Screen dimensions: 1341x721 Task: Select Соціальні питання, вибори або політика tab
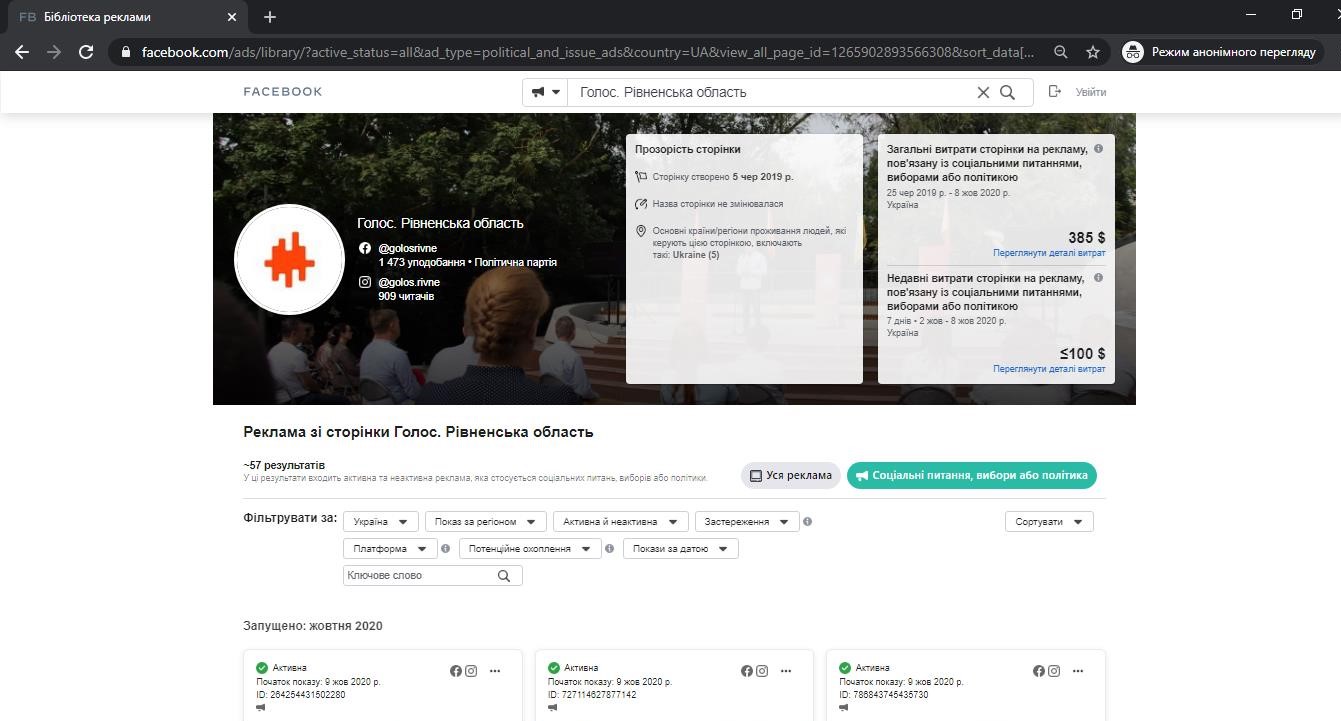(972, 476)
